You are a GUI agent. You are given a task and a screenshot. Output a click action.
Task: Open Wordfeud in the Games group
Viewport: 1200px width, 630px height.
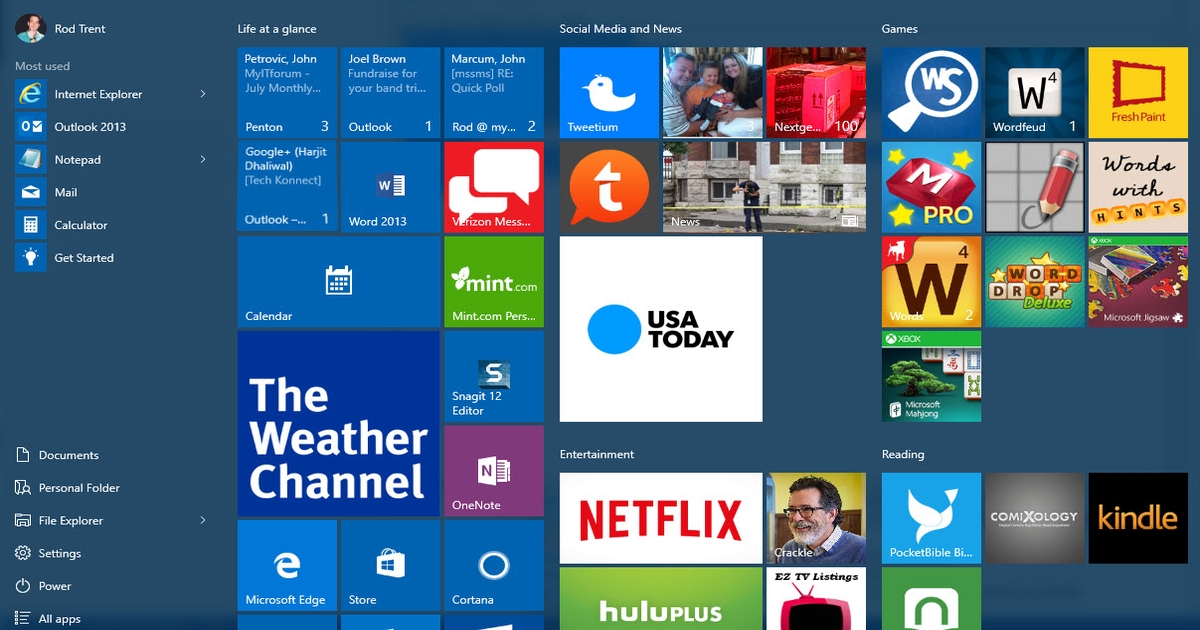(1034, 92)
